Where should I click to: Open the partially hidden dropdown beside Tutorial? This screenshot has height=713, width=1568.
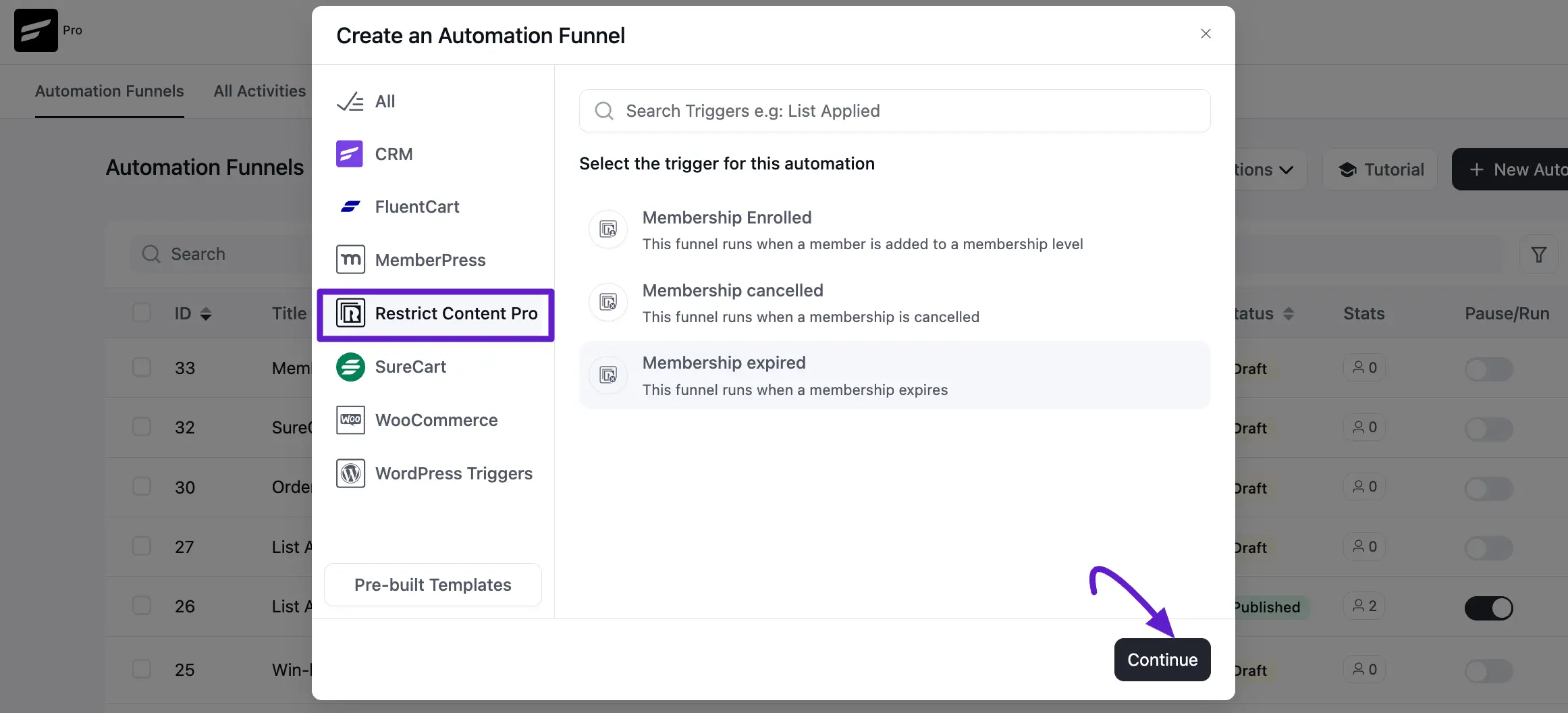1270,169
